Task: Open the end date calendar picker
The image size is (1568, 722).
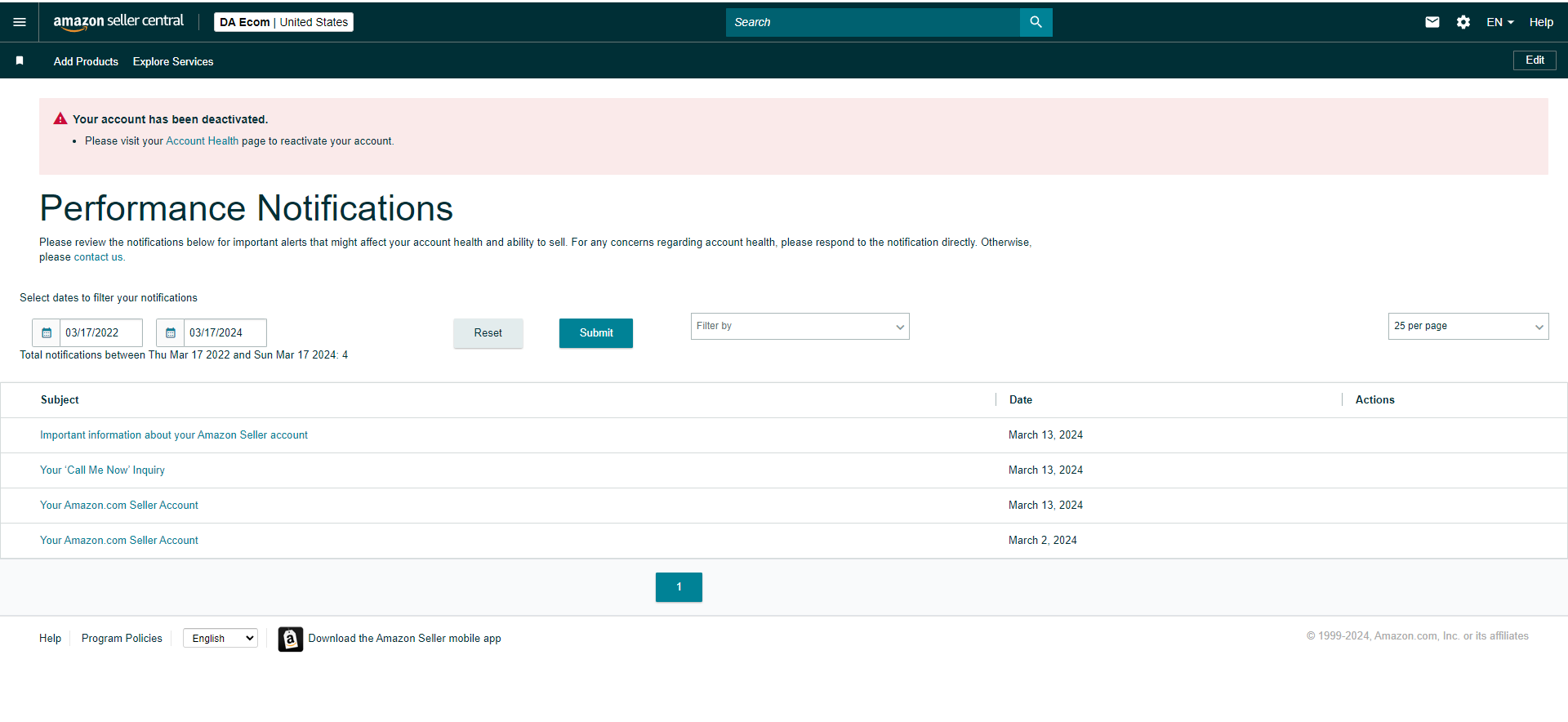Action: click(x=171, y=332)
